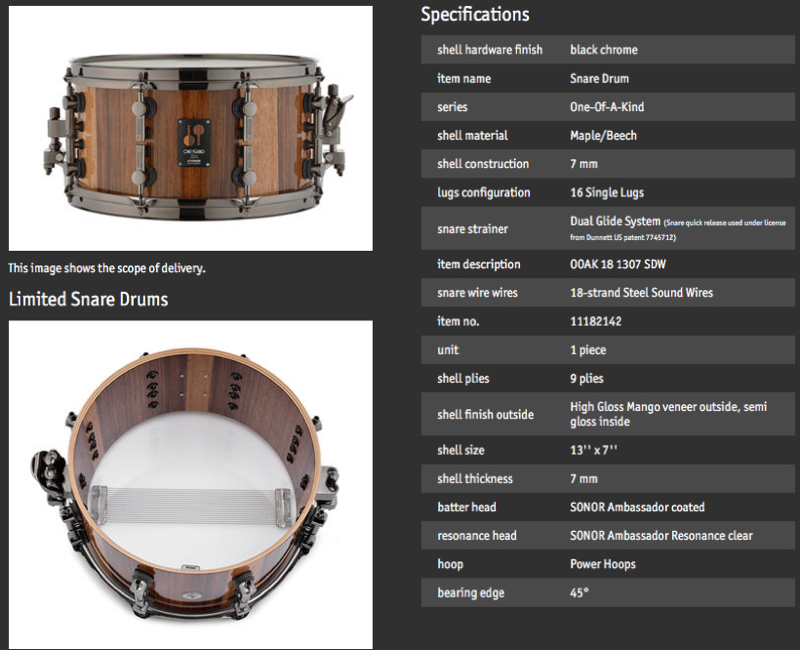The width and height of the screenshot is (800, 650).
Task: Open the side-view snare drum photo
Action: [191, 128]
